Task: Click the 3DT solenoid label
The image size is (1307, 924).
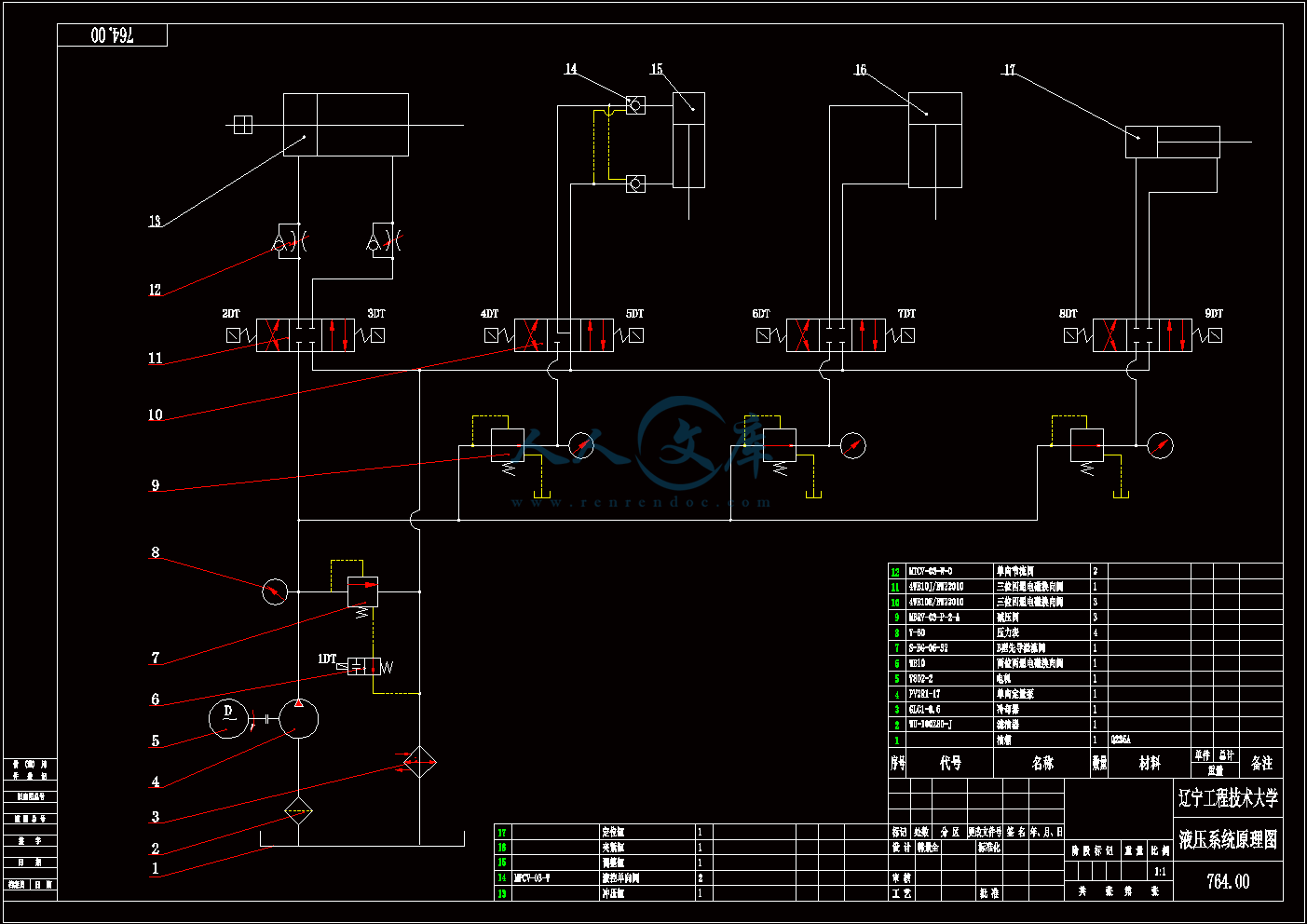Action: [x=376, y=314]
